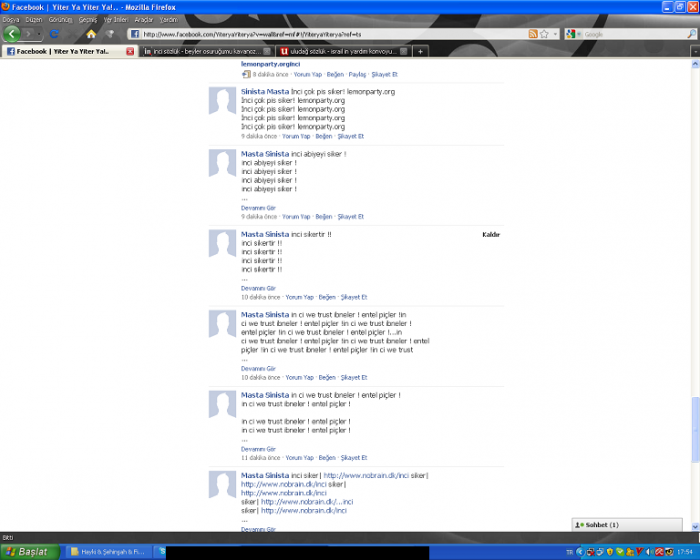Open the Görünüm menu

coord(61,19)
